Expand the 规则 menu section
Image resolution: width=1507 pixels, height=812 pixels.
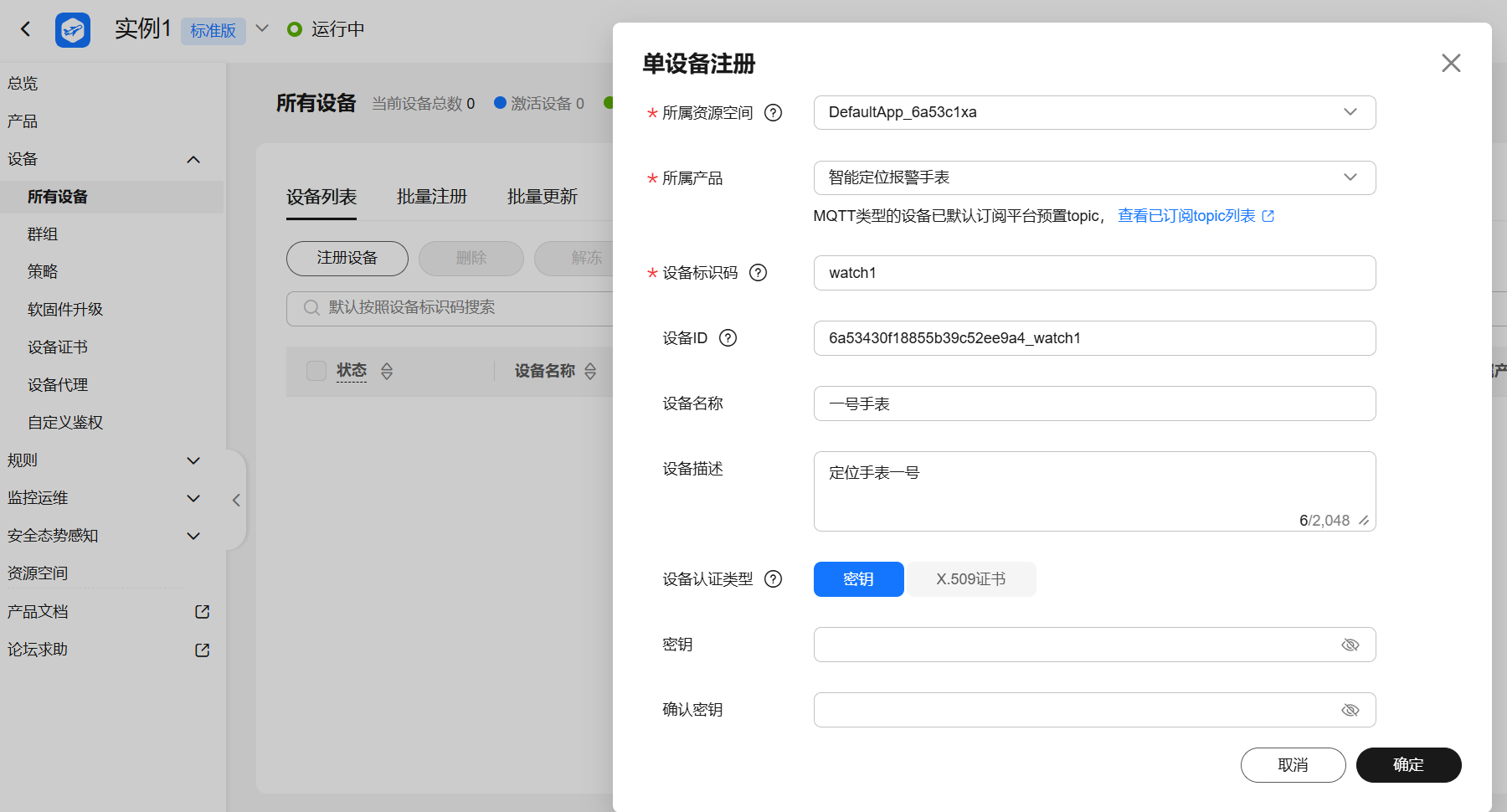pyautogui.click(x=193, y=461)
